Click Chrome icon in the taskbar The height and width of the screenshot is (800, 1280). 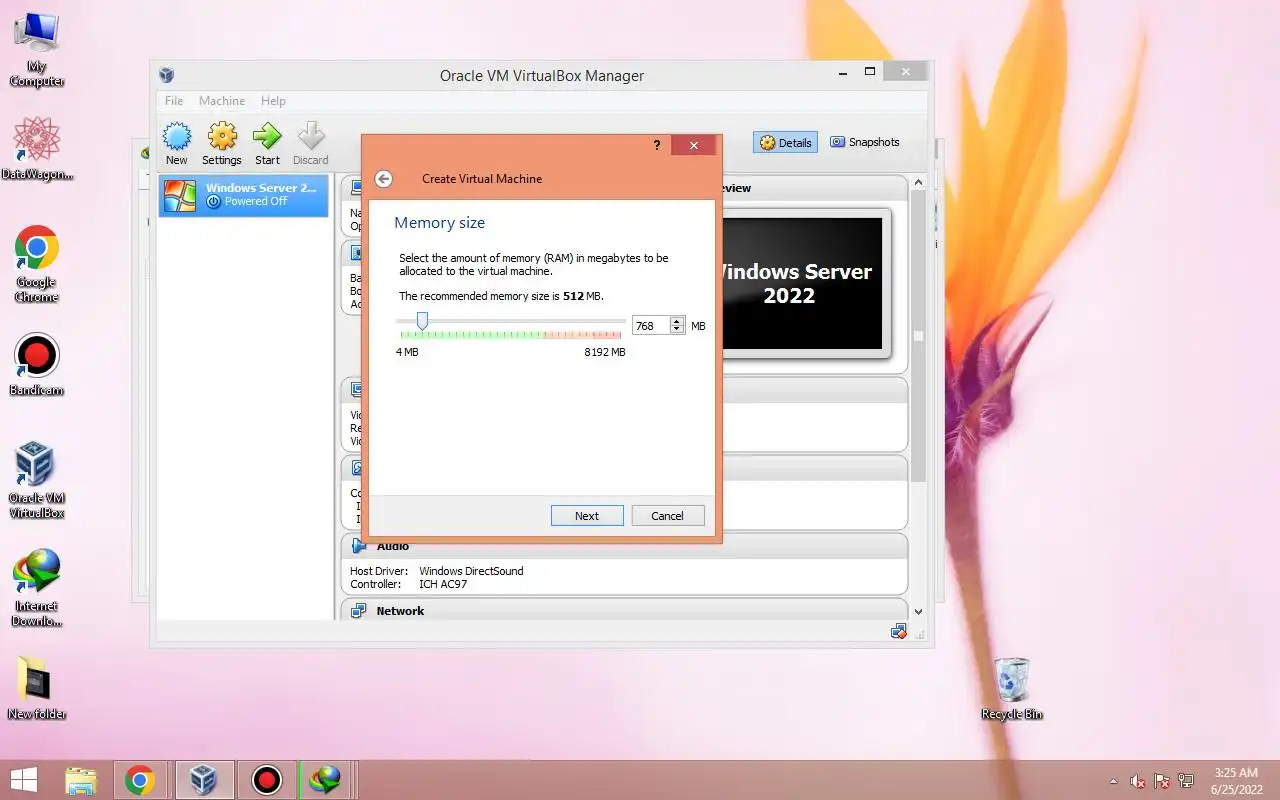[140, 780]
